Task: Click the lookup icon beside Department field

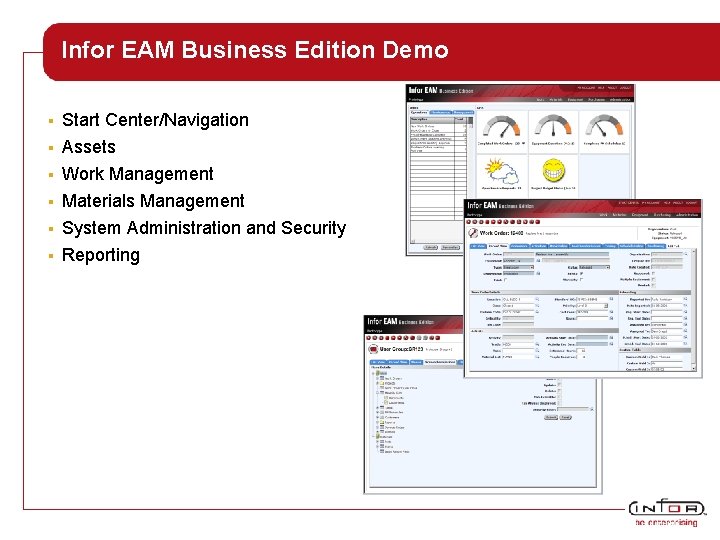Action: tap(538, 274)
